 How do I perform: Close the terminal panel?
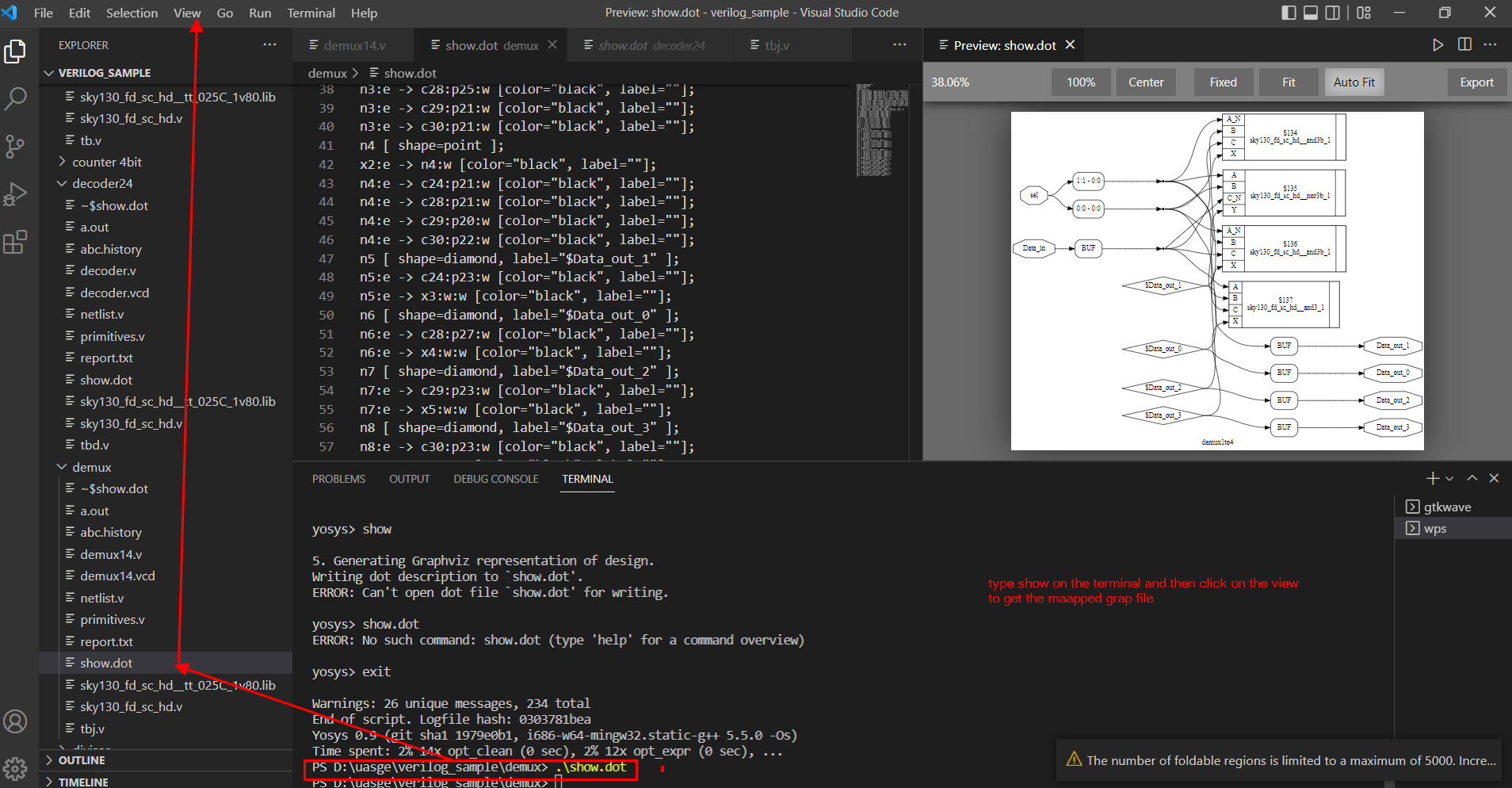coord(1494,478)
